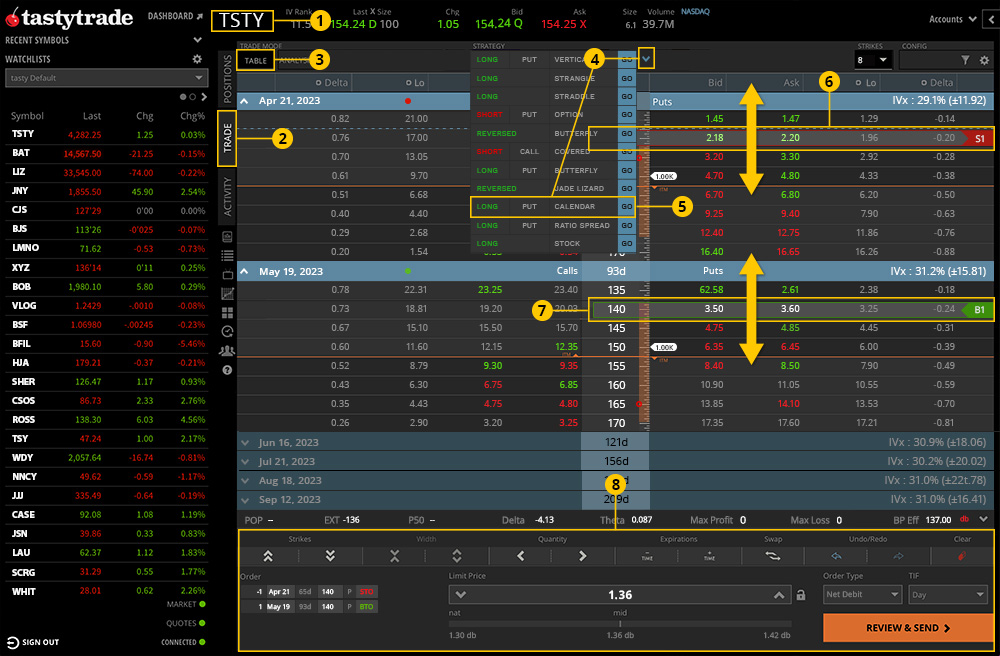Click the Swap order legs icon

click(772, 556)
